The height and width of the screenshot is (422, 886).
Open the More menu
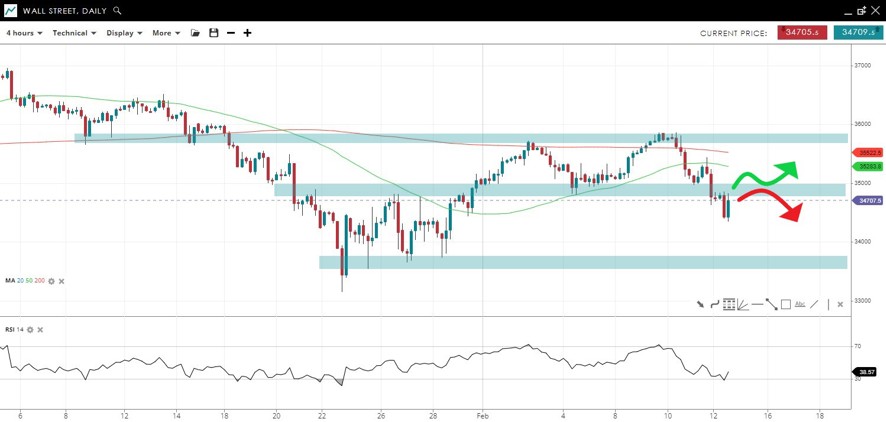[166, 33]
